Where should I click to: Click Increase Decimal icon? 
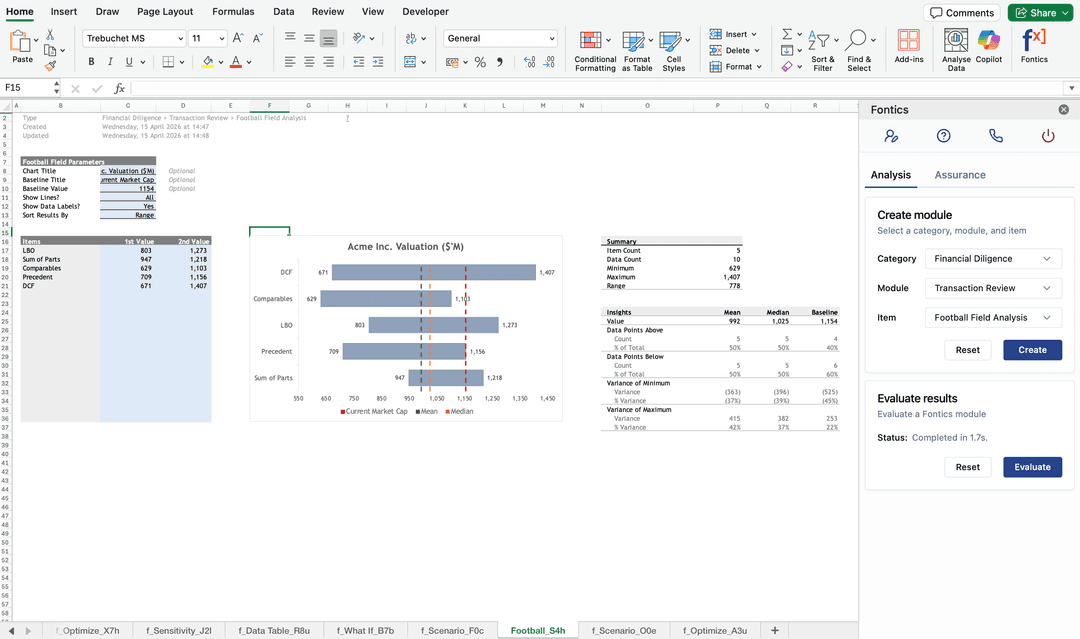[529, 62]
